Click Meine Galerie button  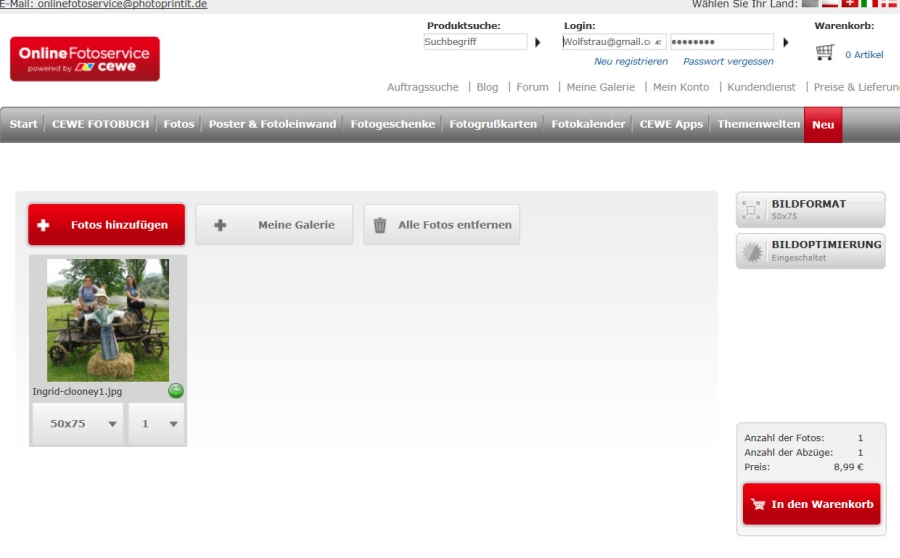(274, 224)
